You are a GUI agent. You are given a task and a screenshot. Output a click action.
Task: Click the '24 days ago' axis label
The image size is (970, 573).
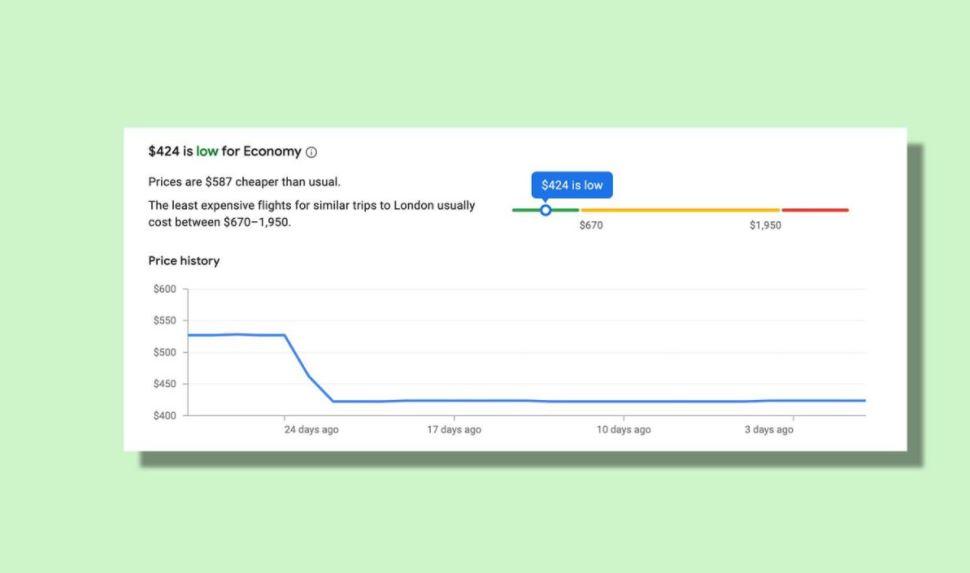point(311,429)
